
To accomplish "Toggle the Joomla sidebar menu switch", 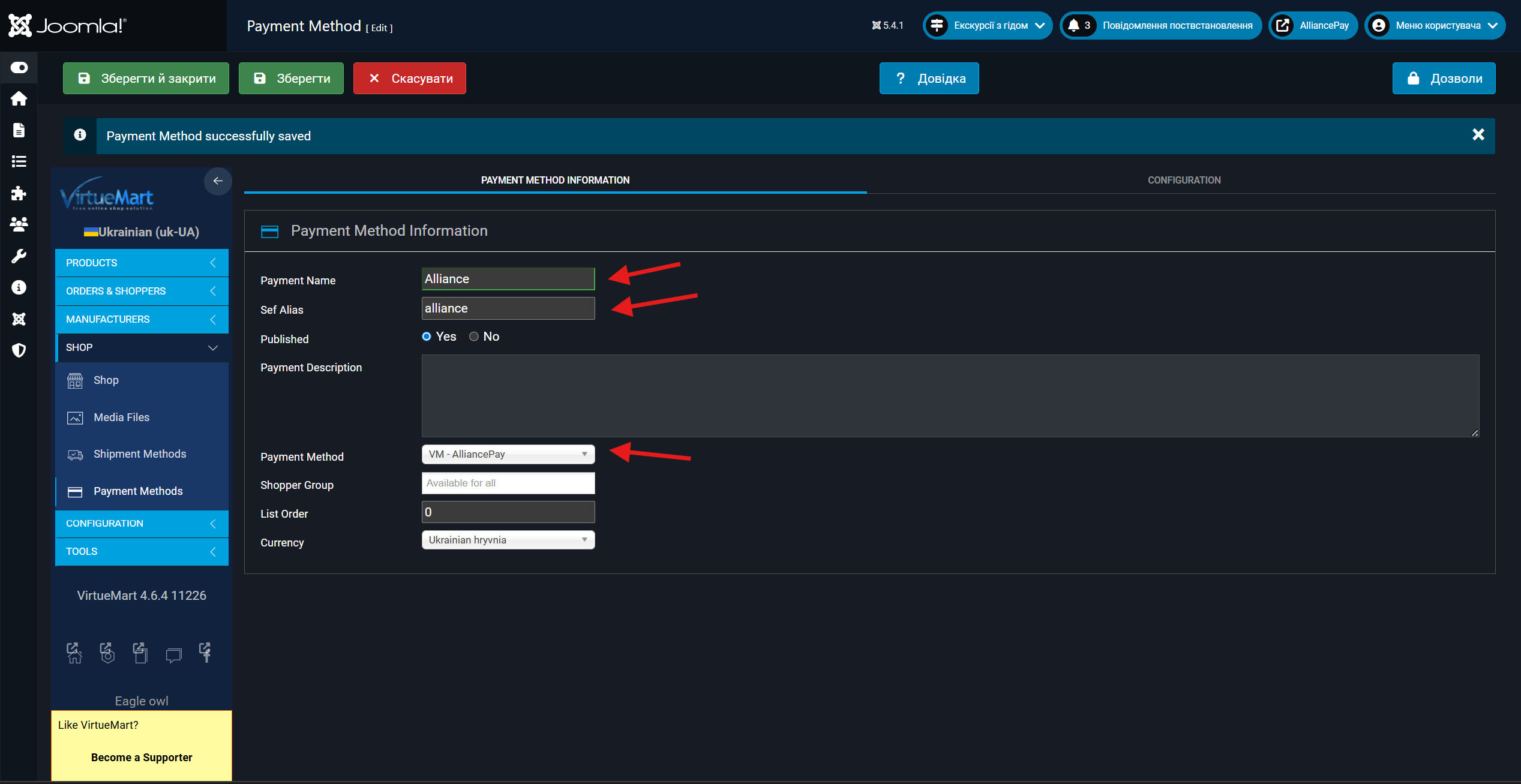I will [19, 67].
